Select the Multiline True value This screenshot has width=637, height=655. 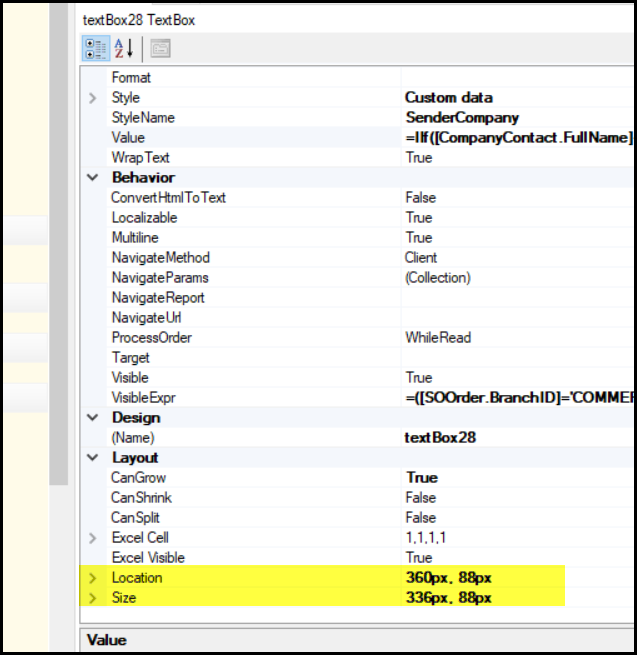coord(419,238)
